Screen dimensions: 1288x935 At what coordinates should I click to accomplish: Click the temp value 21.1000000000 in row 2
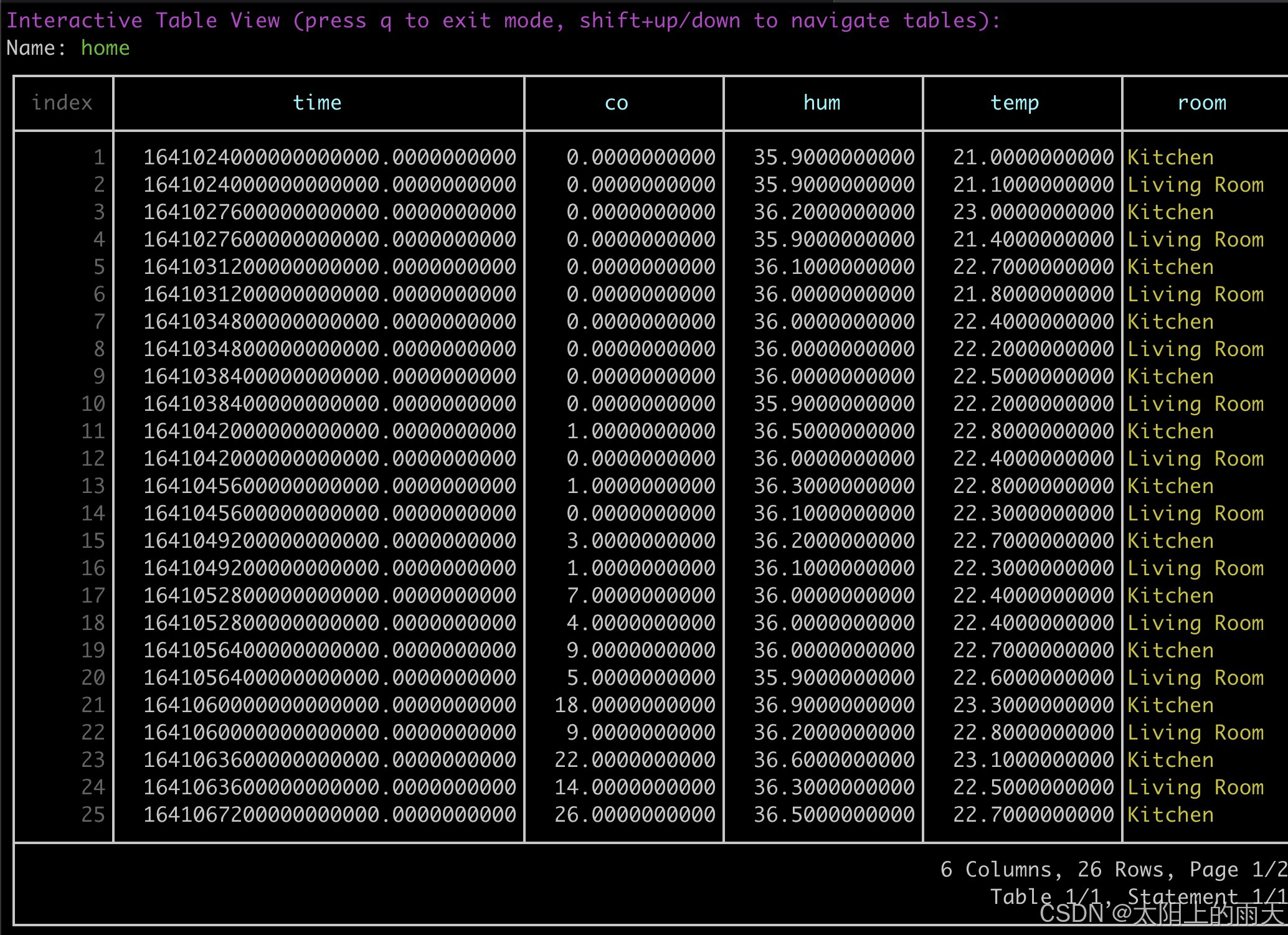(1033, 184)
